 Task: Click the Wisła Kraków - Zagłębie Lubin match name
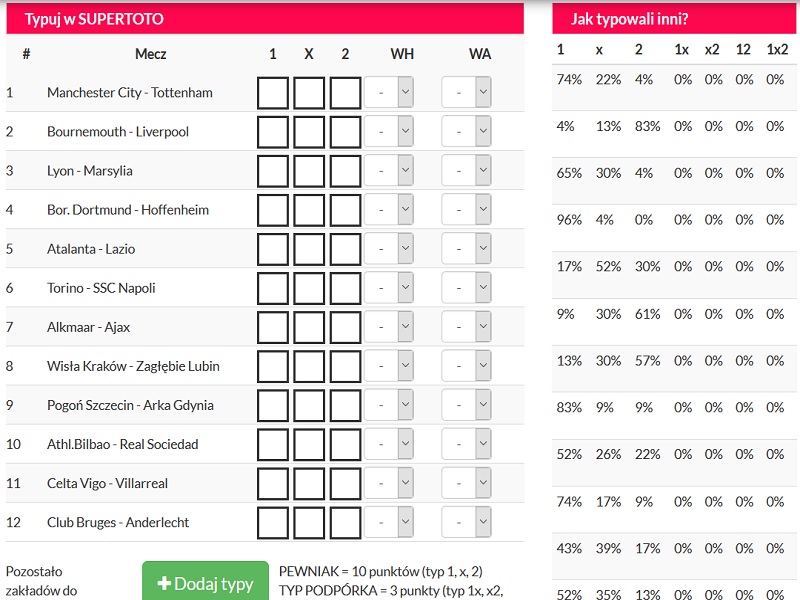[133, 366]
